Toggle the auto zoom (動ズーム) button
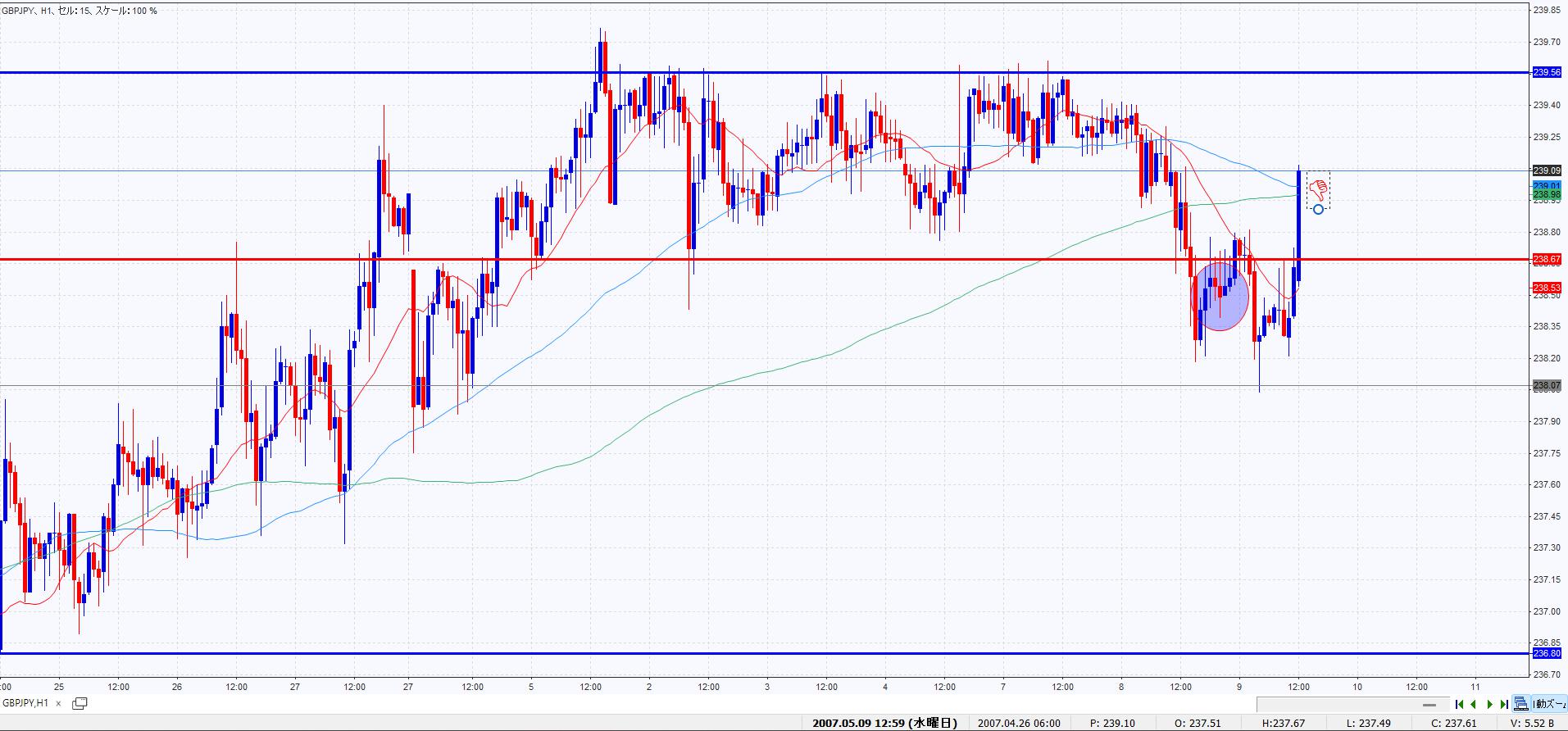 click(x=1549, y=704)
